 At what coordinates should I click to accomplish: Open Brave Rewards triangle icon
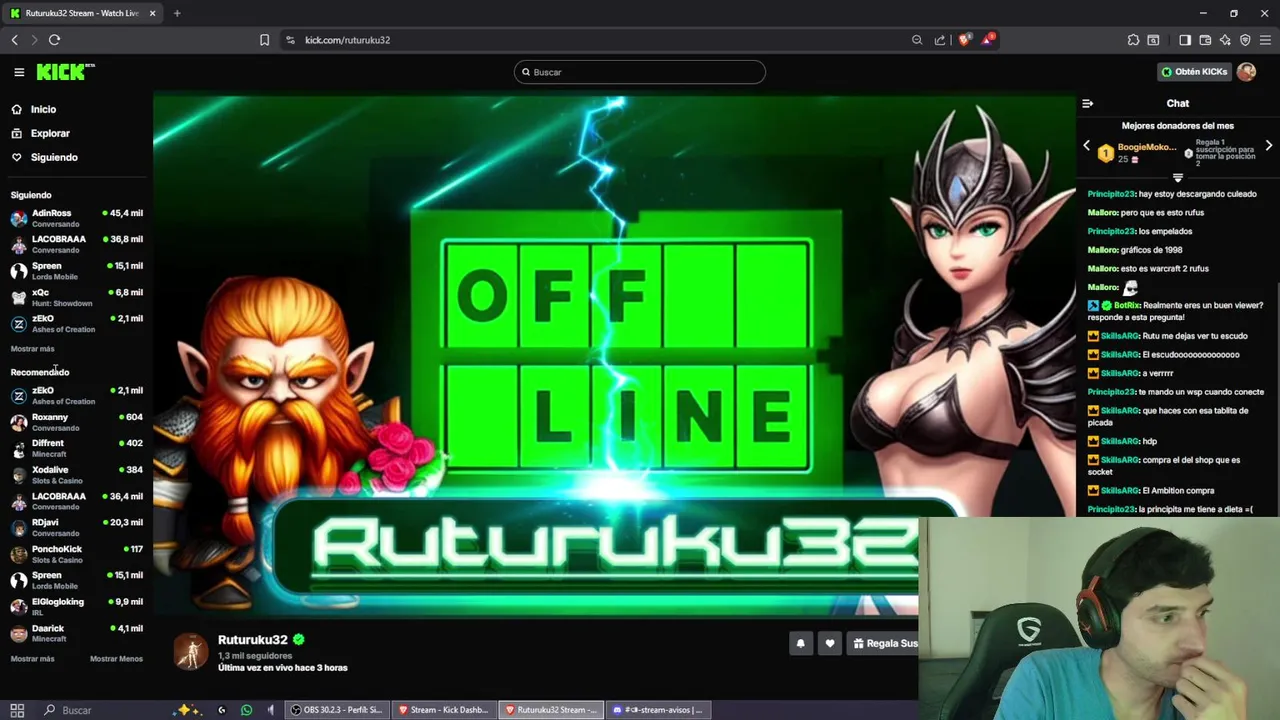coord(988,39)
